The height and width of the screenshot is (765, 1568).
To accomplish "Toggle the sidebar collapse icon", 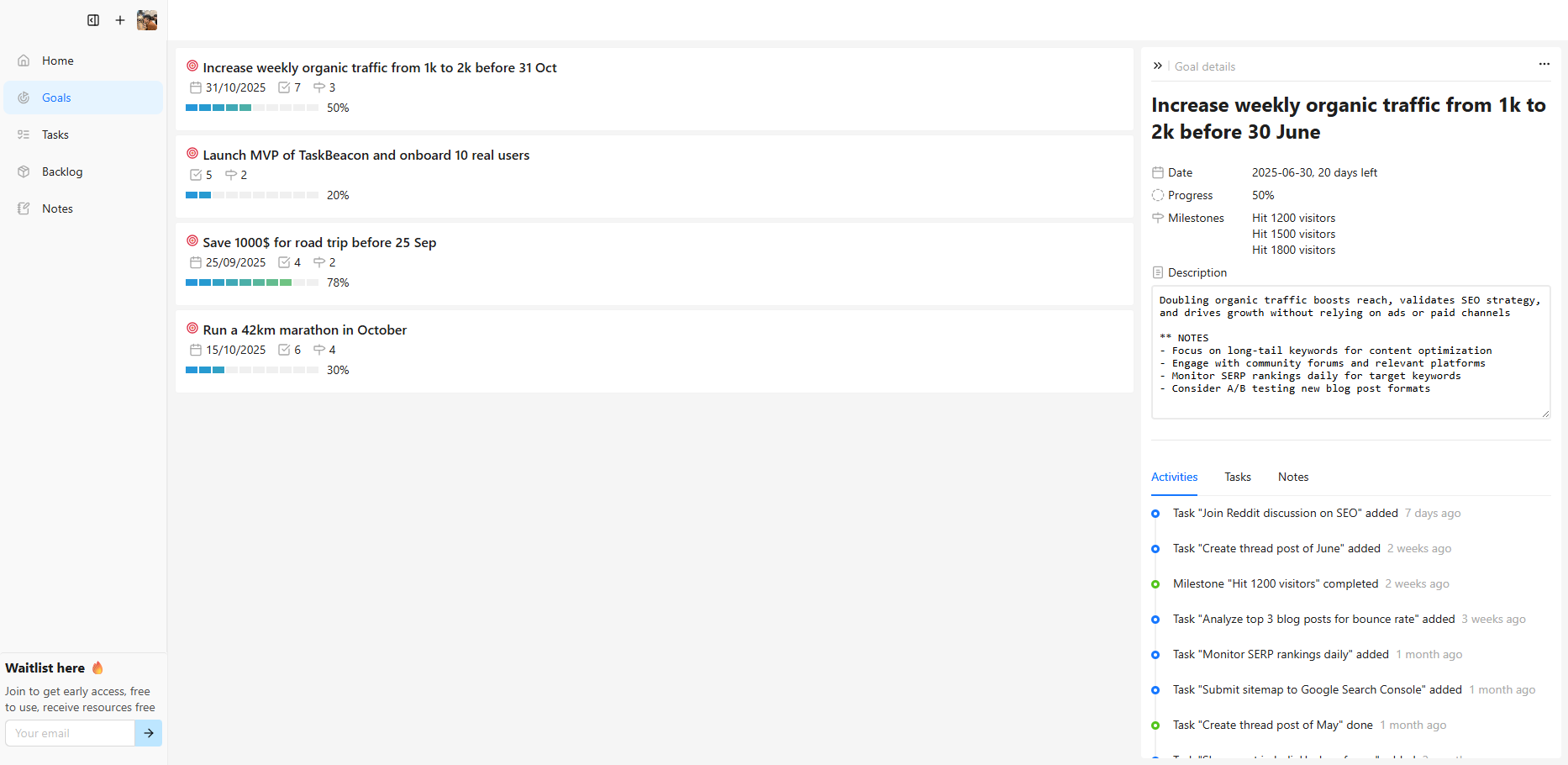I will coord(93,20).
